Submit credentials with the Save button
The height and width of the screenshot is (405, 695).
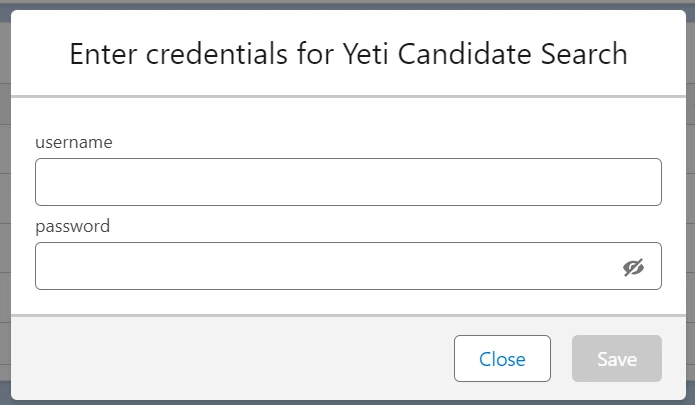coord(617,358)
